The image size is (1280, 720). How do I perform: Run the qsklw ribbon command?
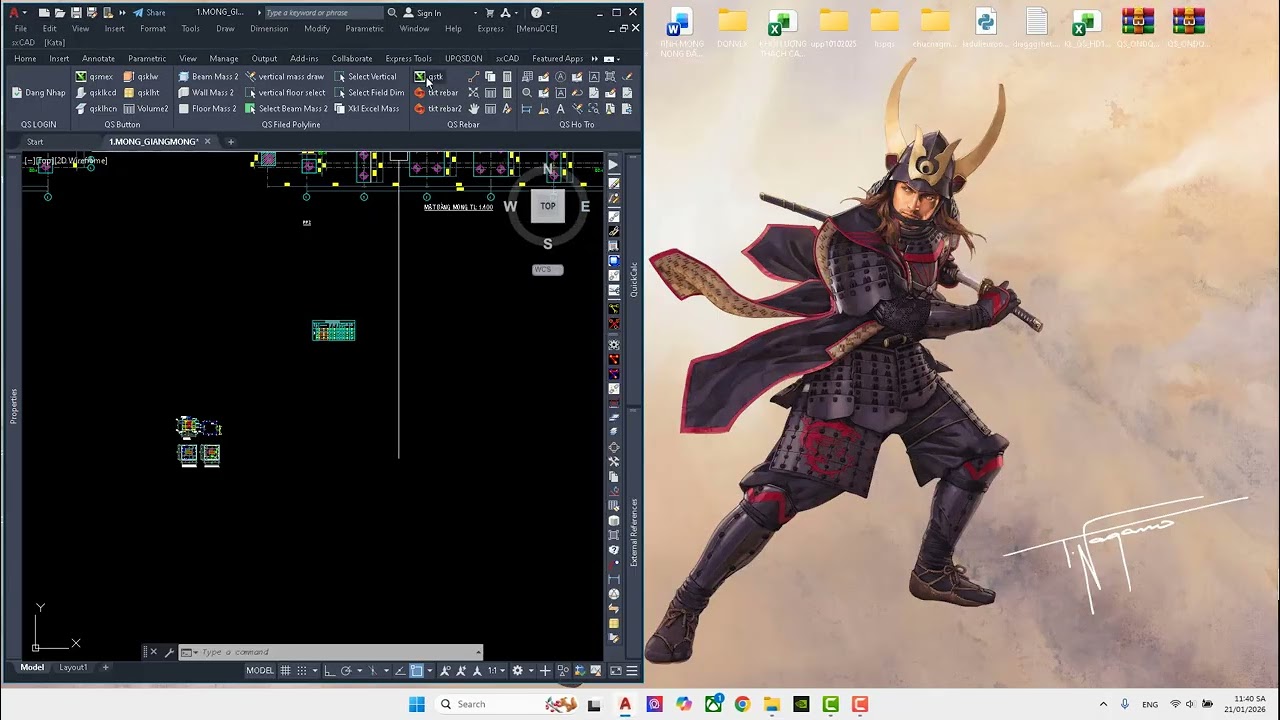(x=141, y=77)
